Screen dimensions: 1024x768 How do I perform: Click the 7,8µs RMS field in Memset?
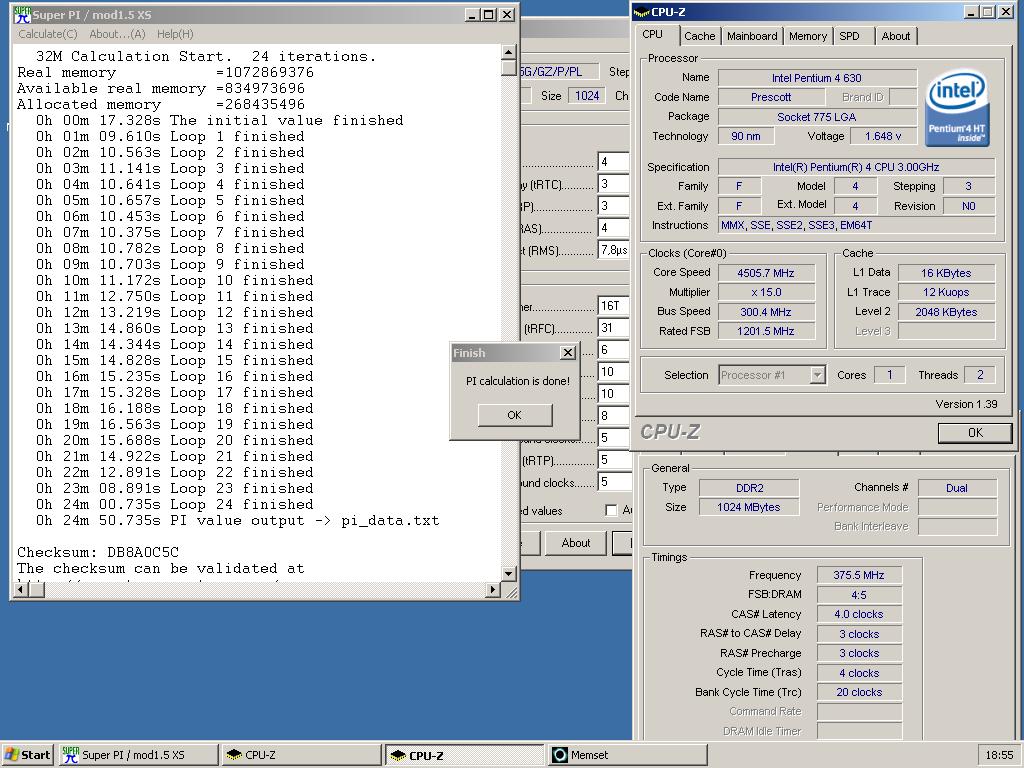pos(613,249)
